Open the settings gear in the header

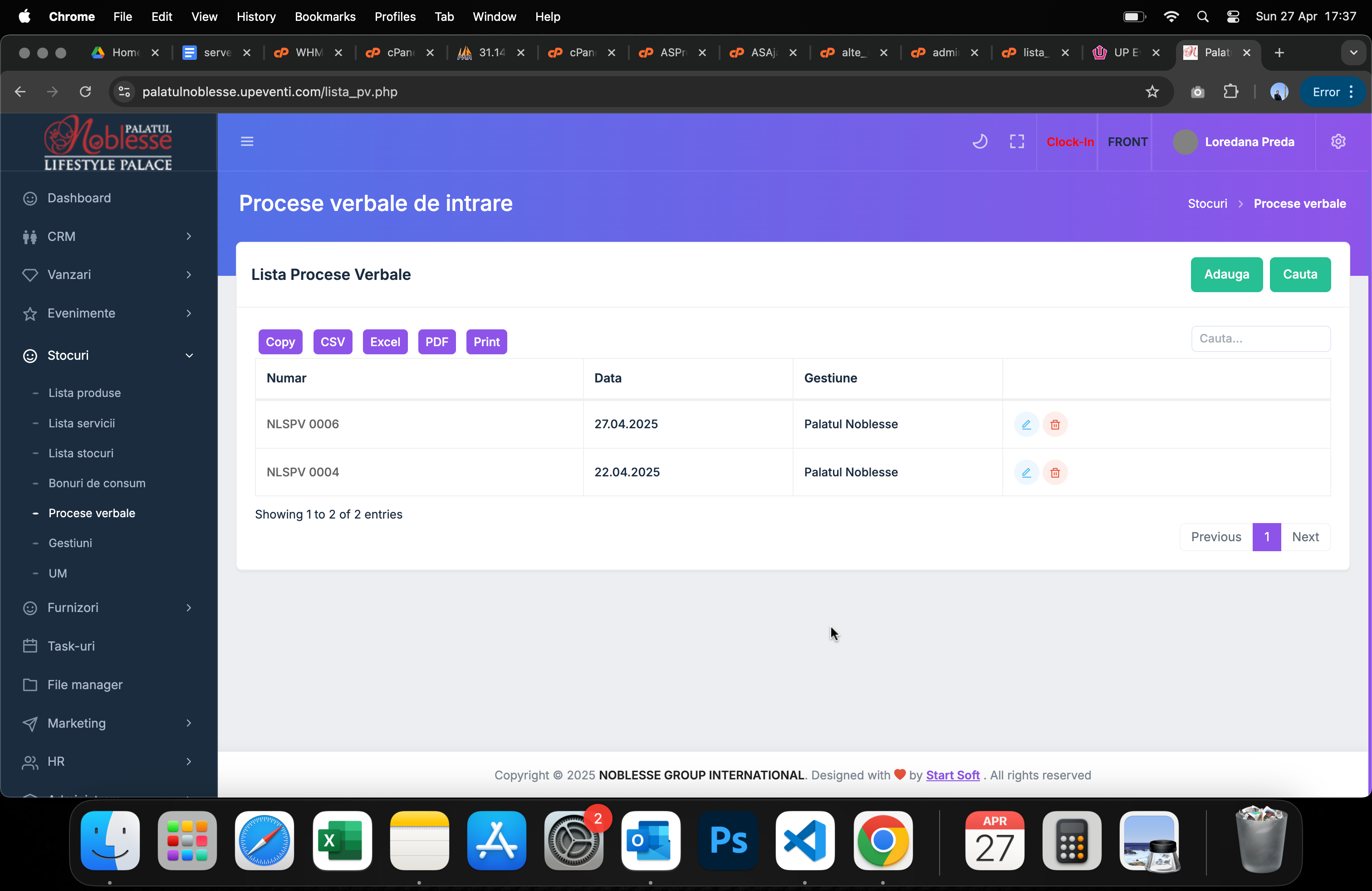(x=1338, y=141)
